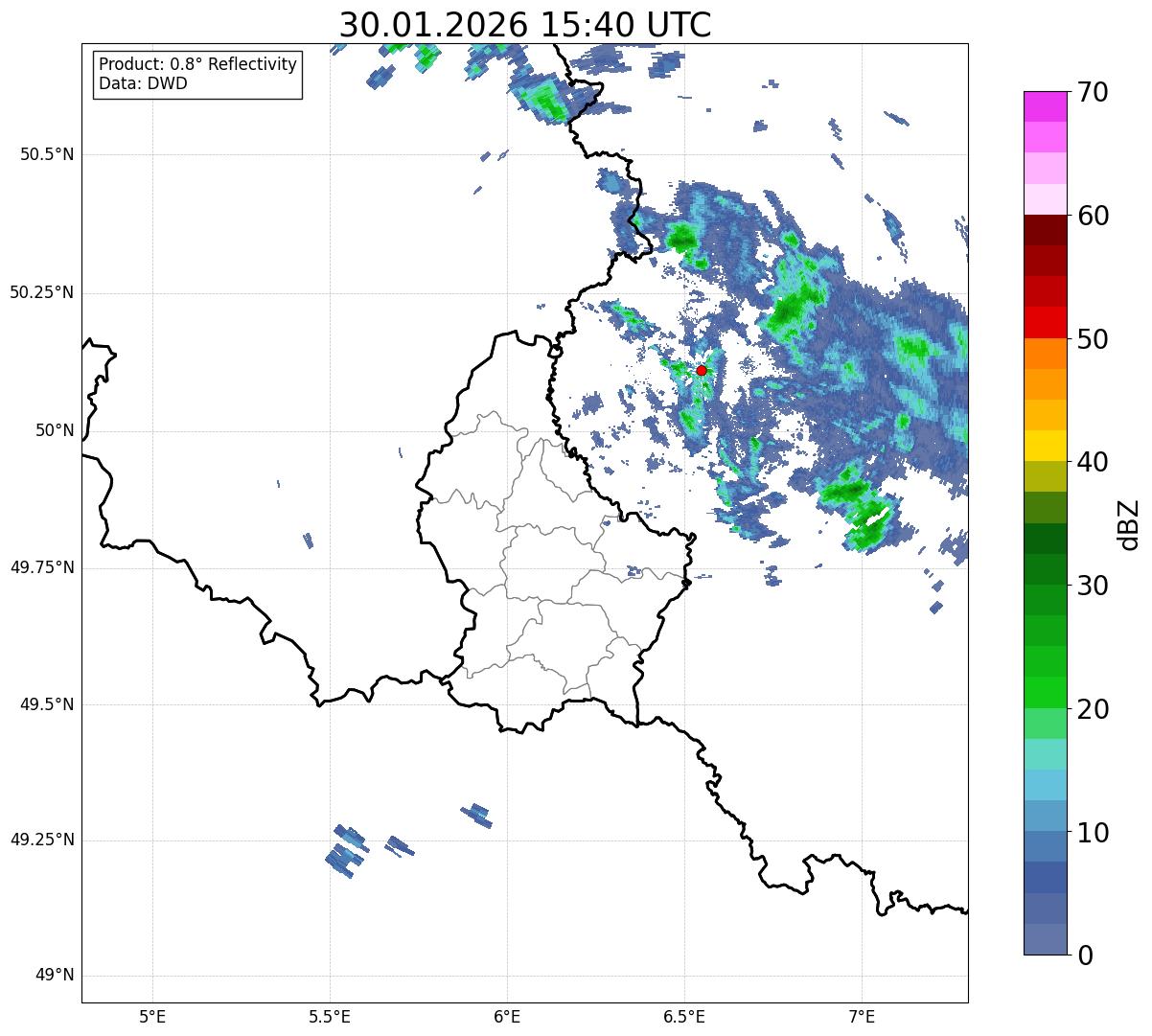The width and height of the screenshot is (1152, 1036).
Task: Click the colorbar tick label "50"
Action: click(x=1093, y=339)
